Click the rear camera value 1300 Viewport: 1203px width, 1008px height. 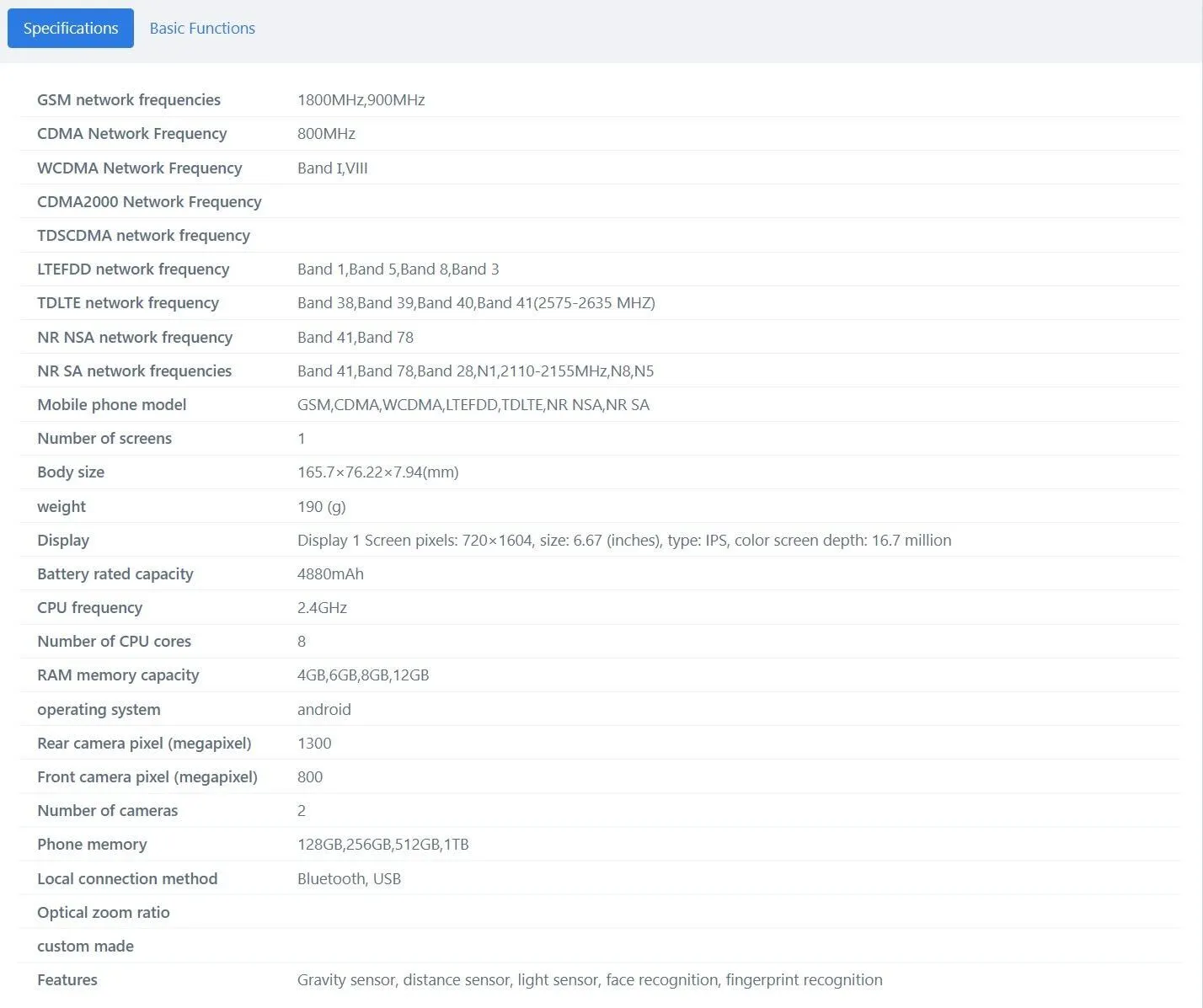314,743
